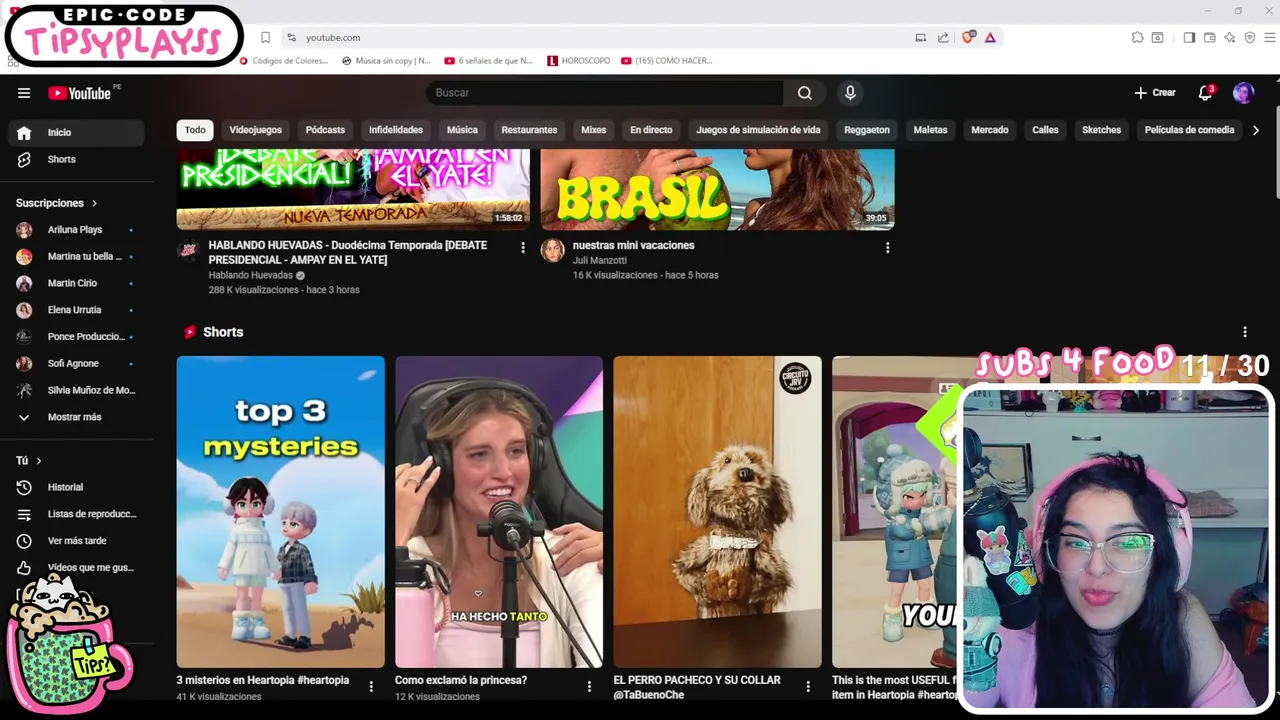Open options for Como exclamó la princesa short

click(x=589, y=687)
